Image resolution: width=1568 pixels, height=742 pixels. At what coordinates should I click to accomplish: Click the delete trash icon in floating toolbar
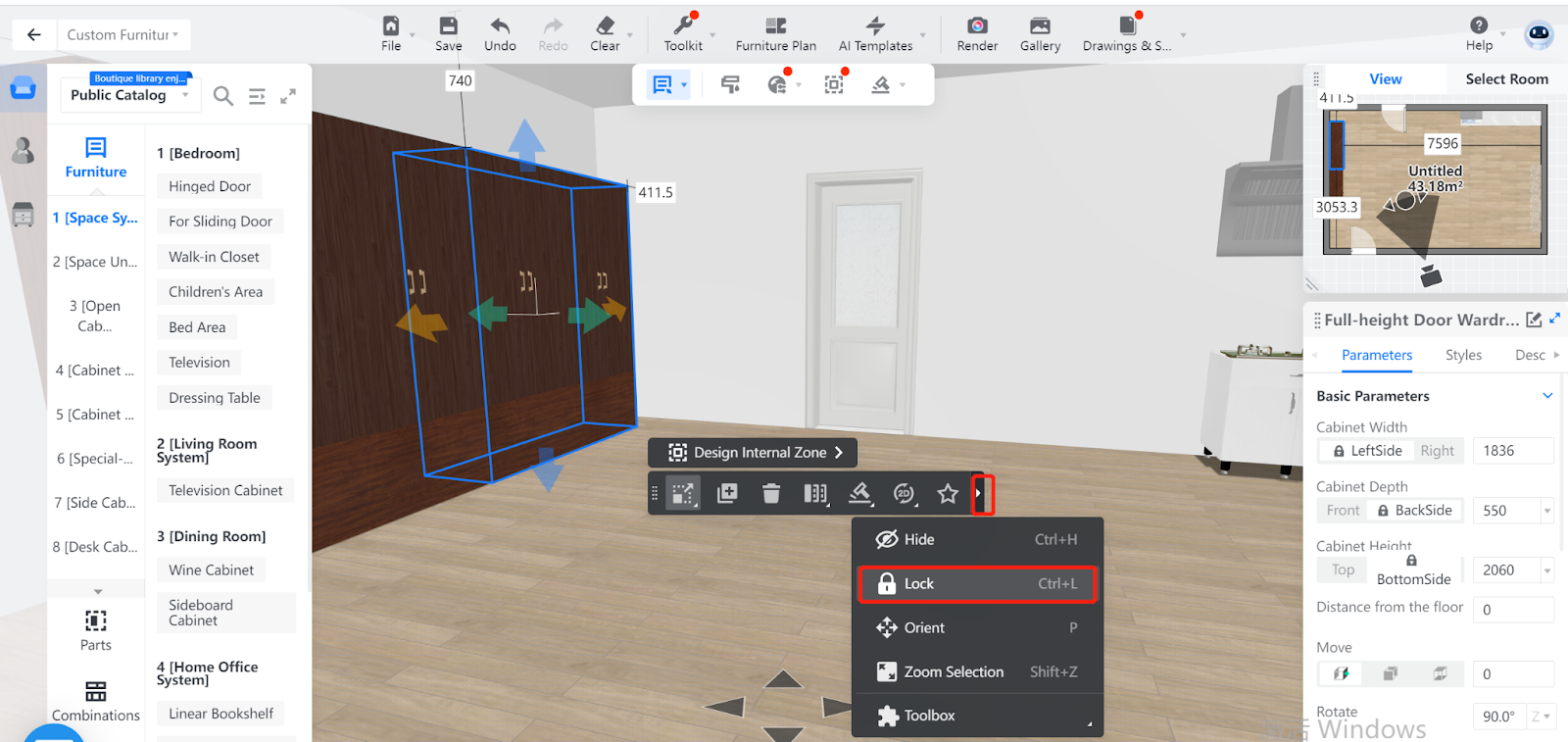tap(771, 494)
